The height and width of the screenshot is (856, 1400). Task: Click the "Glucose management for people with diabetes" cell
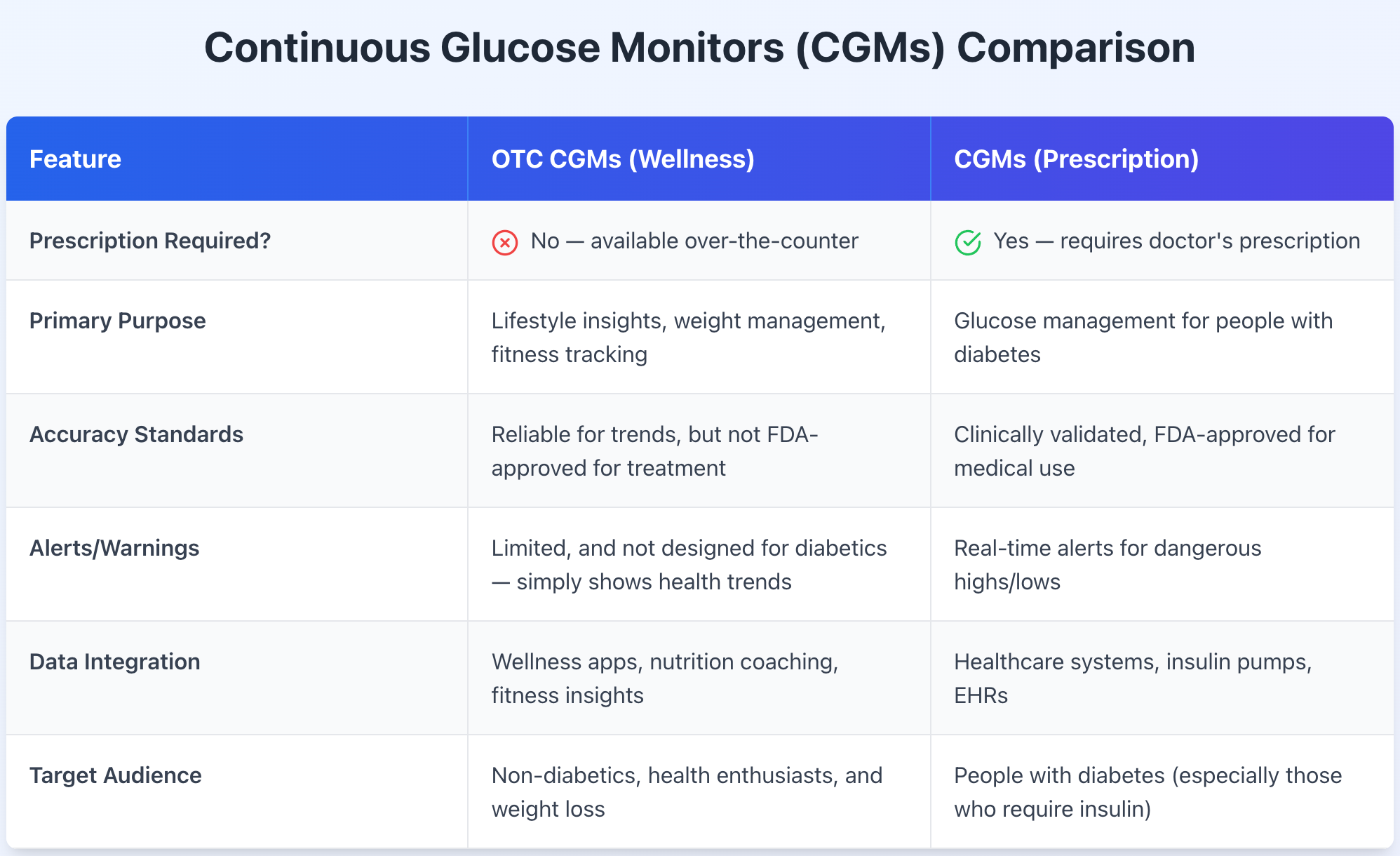pyautogui.click(x=1143, y=337)
